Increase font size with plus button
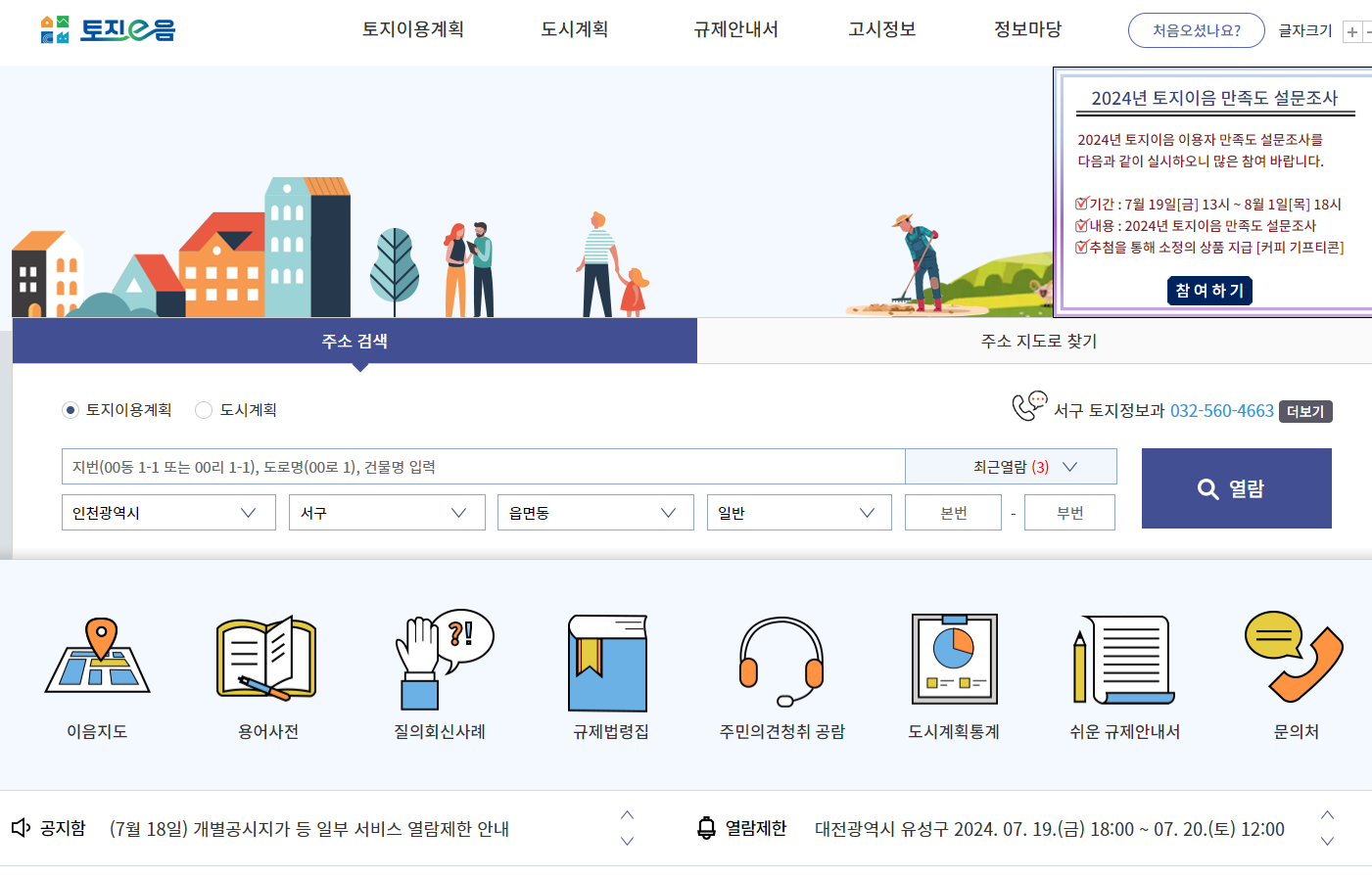This screenshot has height=875, width=1372. click(1352, 31)
